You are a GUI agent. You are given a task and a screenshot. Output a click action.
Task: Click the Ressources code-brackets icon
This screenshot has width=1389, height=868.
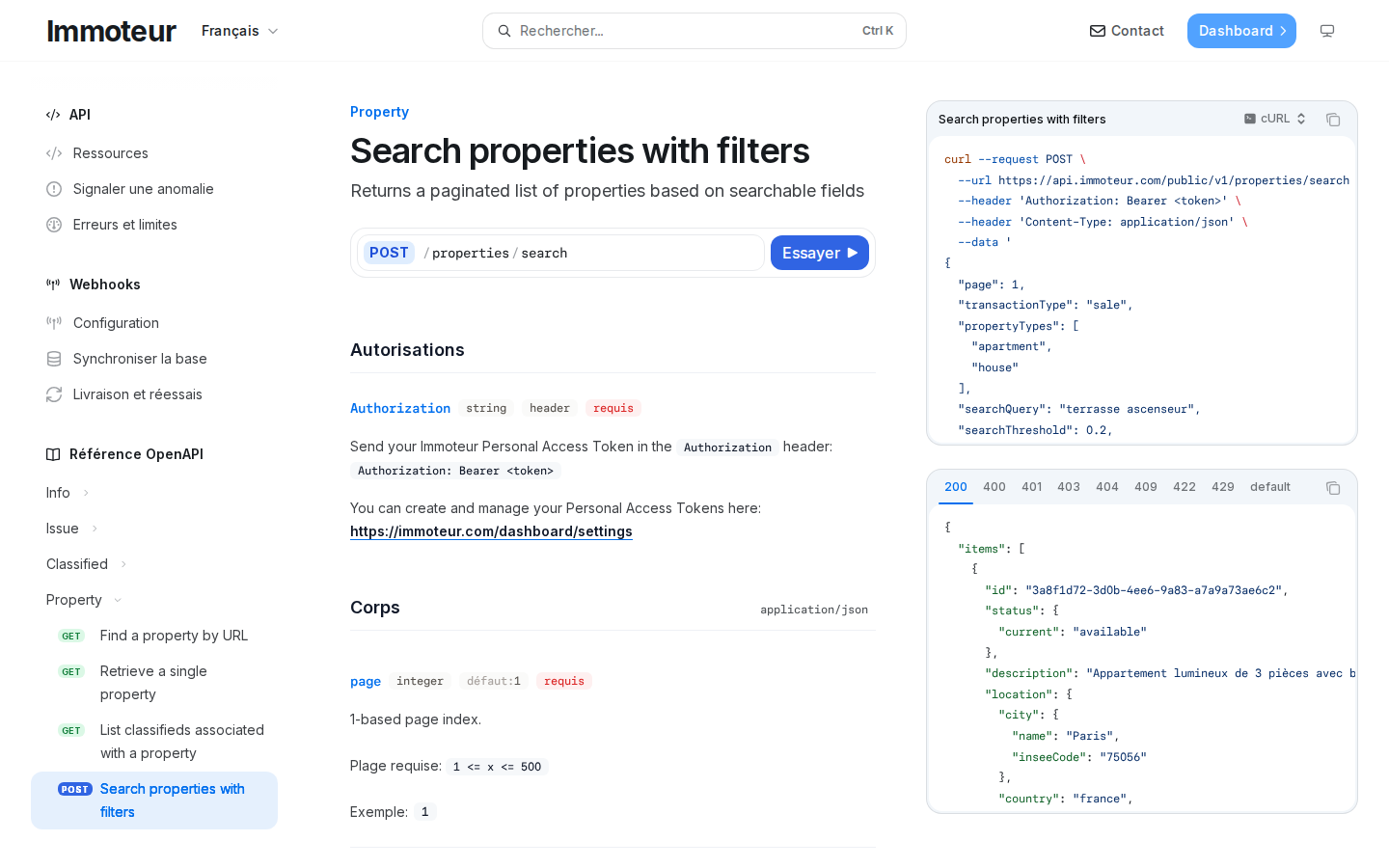click(54, 153)
